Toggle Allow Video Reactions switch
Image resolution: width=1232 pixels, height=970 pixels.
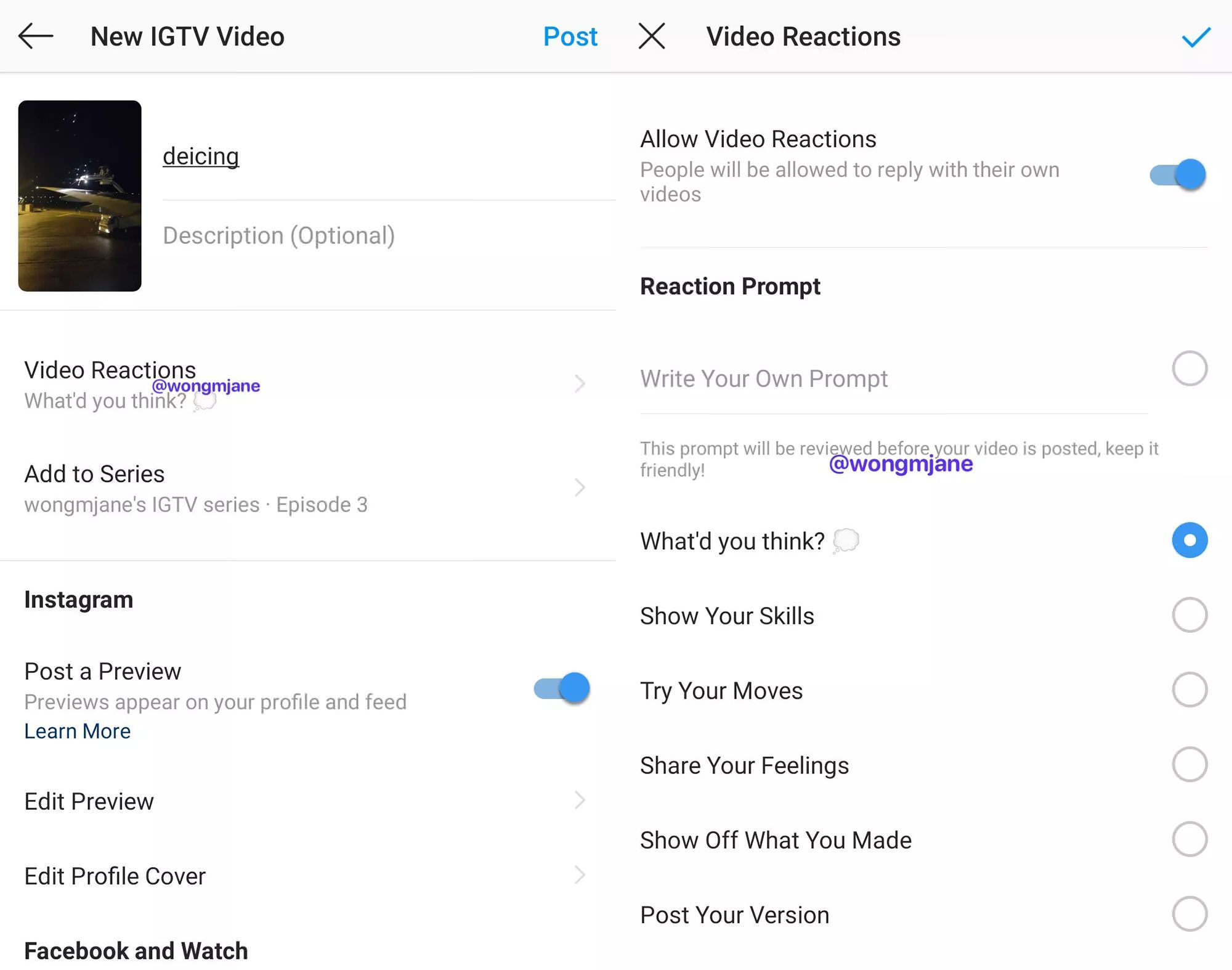tap(1178, 174)
